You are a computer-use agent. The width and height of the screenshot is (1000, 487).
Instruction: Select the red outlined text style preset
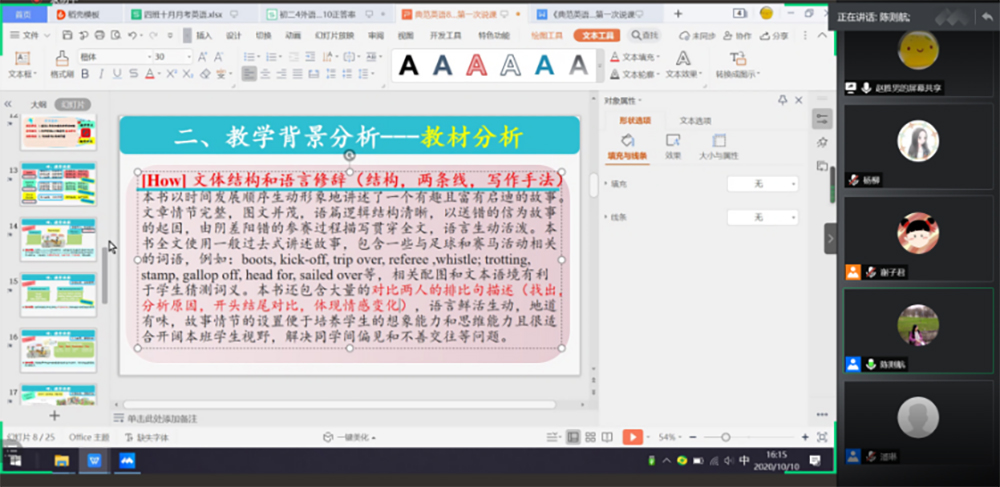tap(476, 65)
